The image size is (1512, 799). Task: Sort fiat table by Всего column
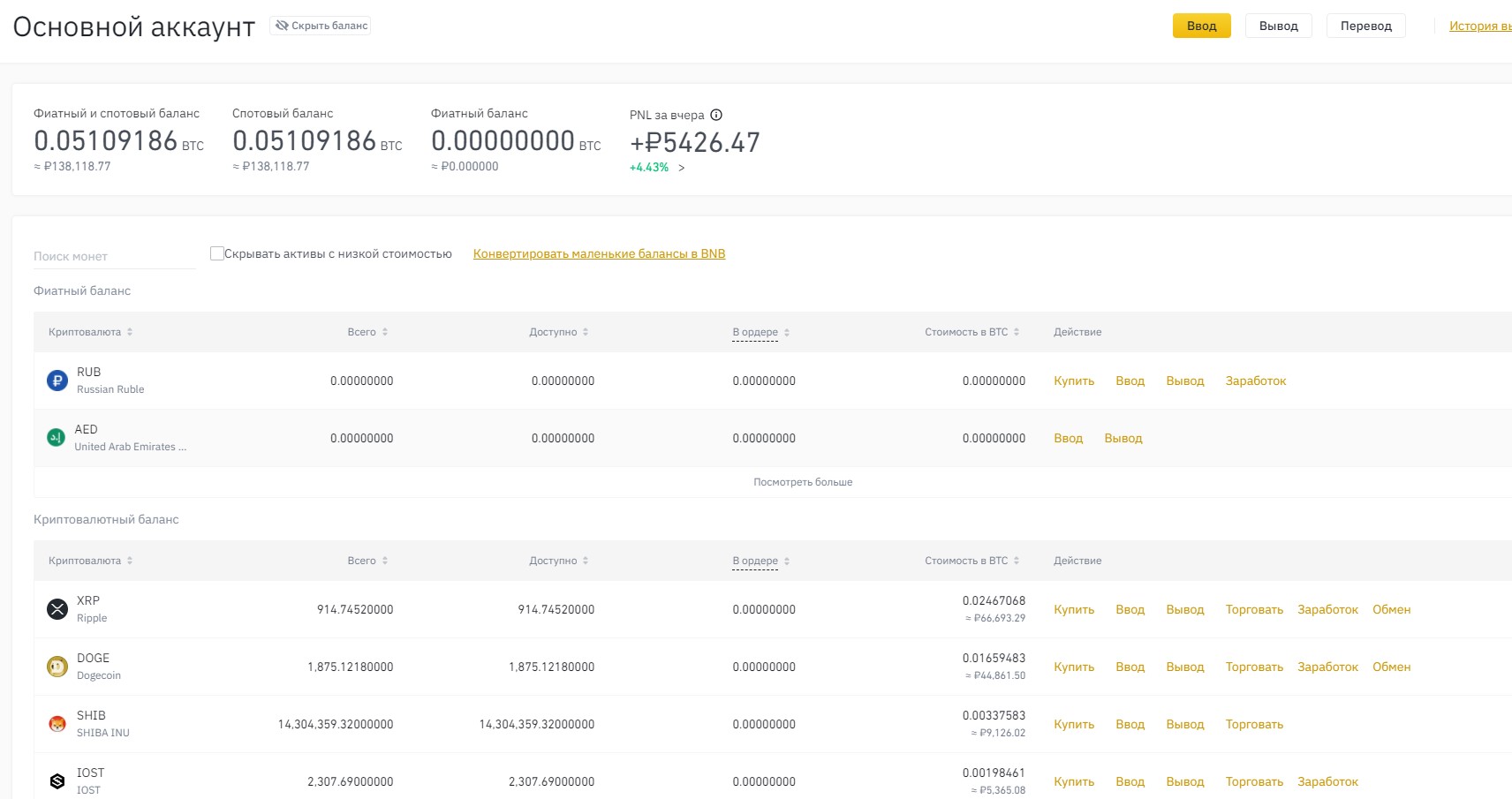click(x=367, y=332)
